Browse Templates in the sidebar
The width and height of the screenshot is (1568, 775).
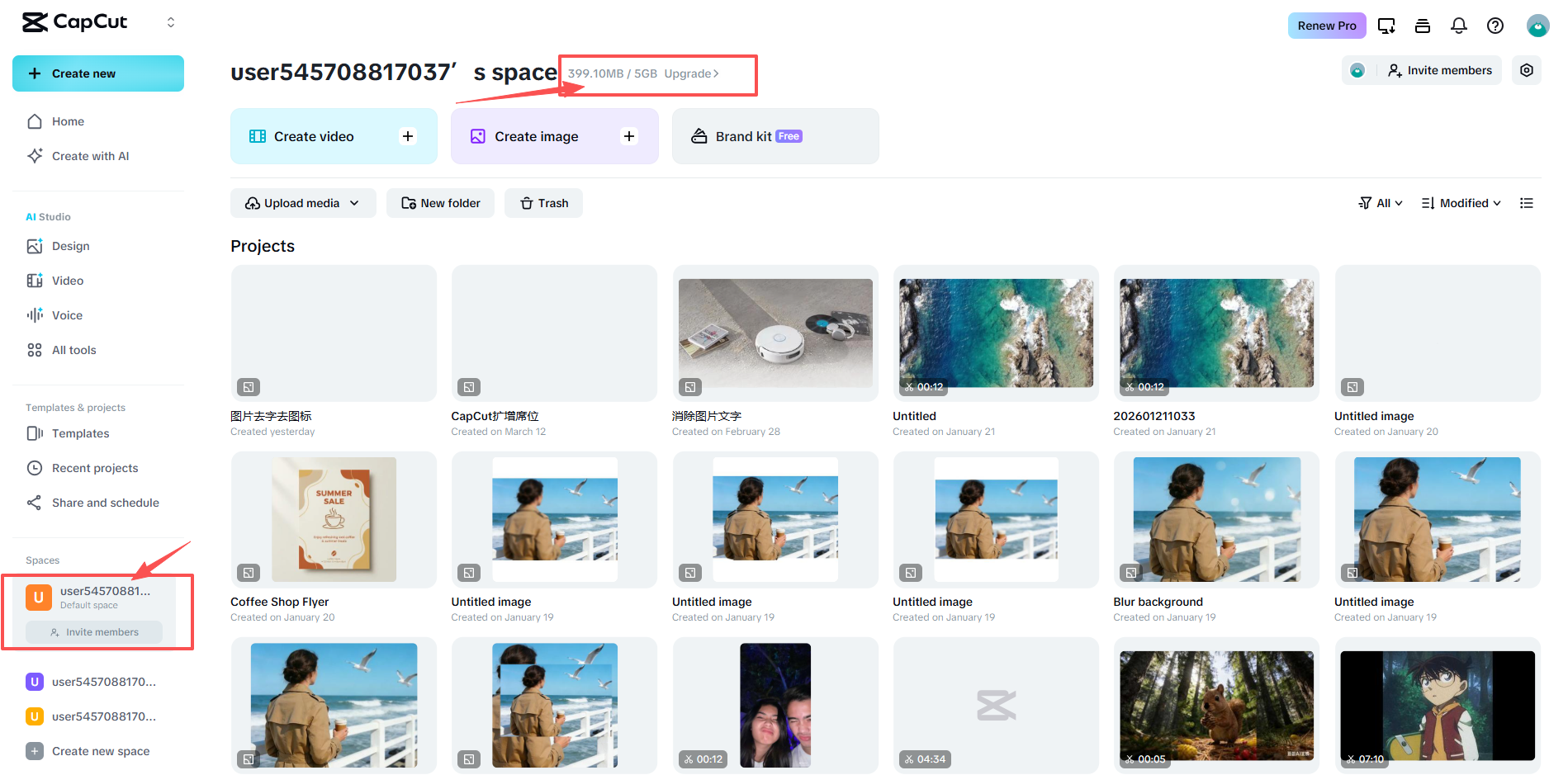[x=80, y=433]
